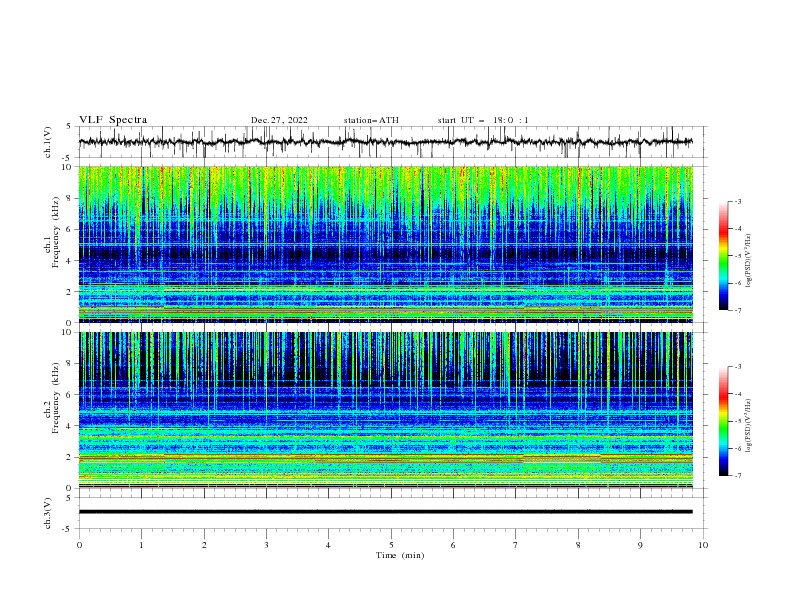Click time axis tick label '0'
This screenshot has width=792, height=612.
pyautogui.click(x=79, y=545)
